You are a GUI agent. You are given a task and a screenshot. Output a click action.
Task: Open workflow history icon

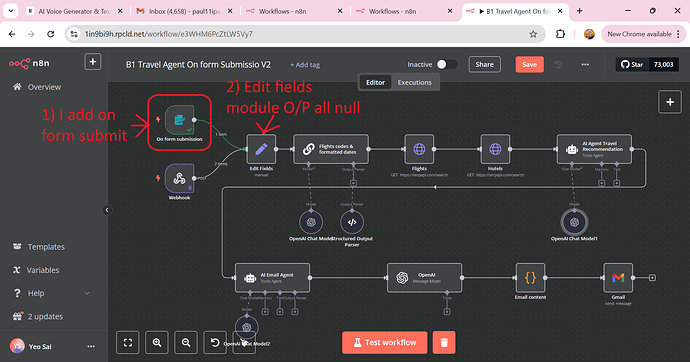558,65
